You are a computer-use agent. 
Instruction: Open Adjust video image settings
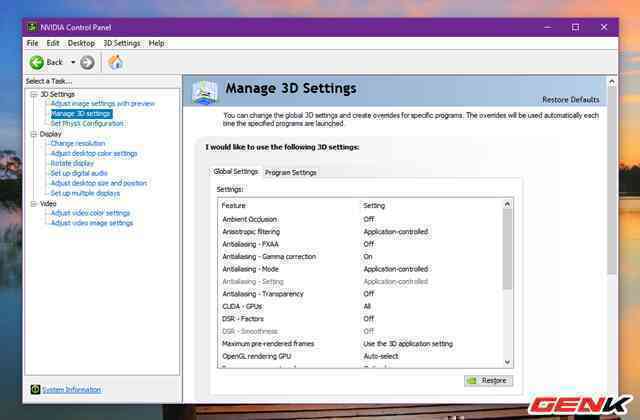(92, 223)
